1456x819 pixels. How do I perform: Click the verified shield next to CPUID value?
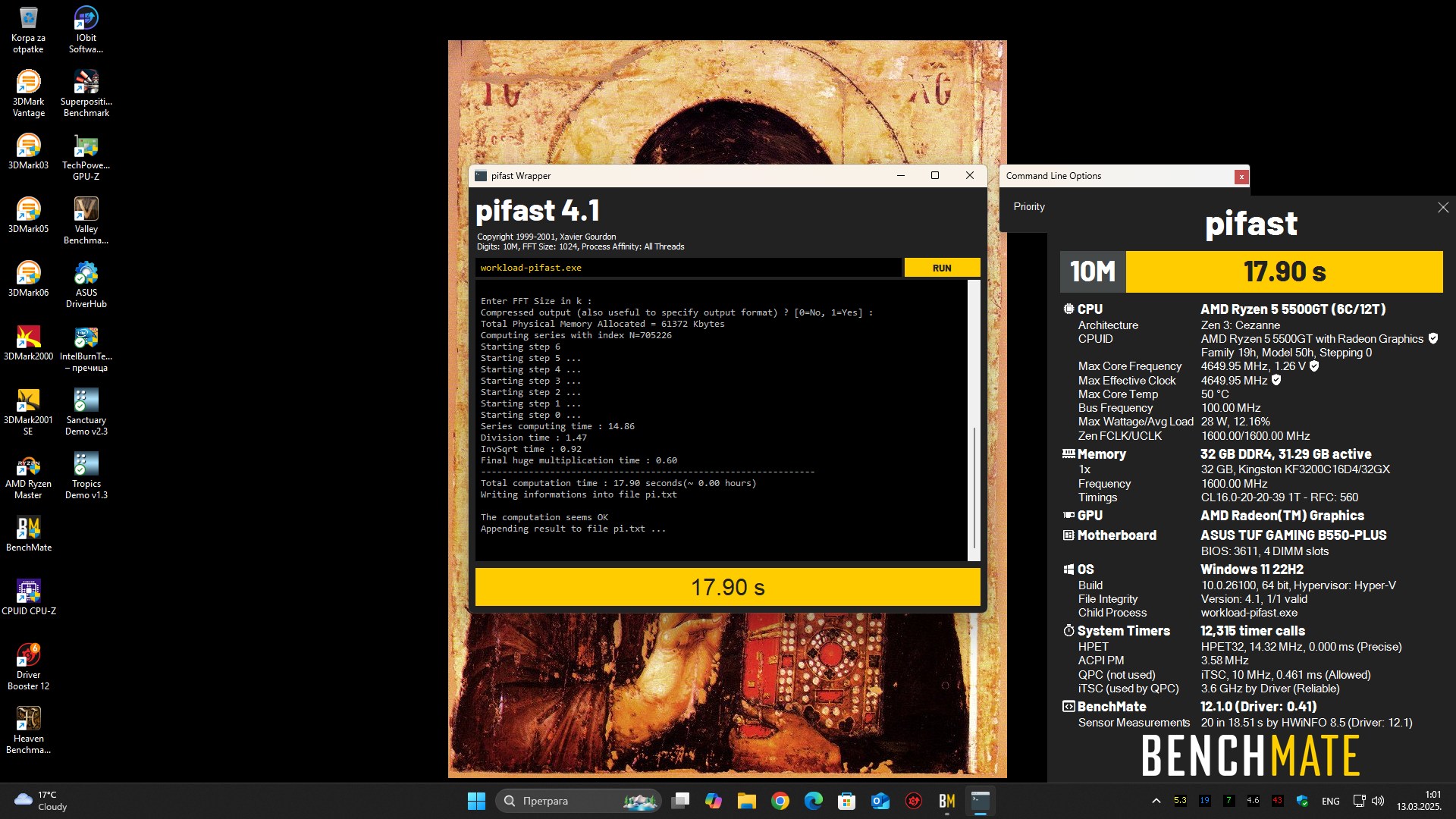coord(1432,339)
